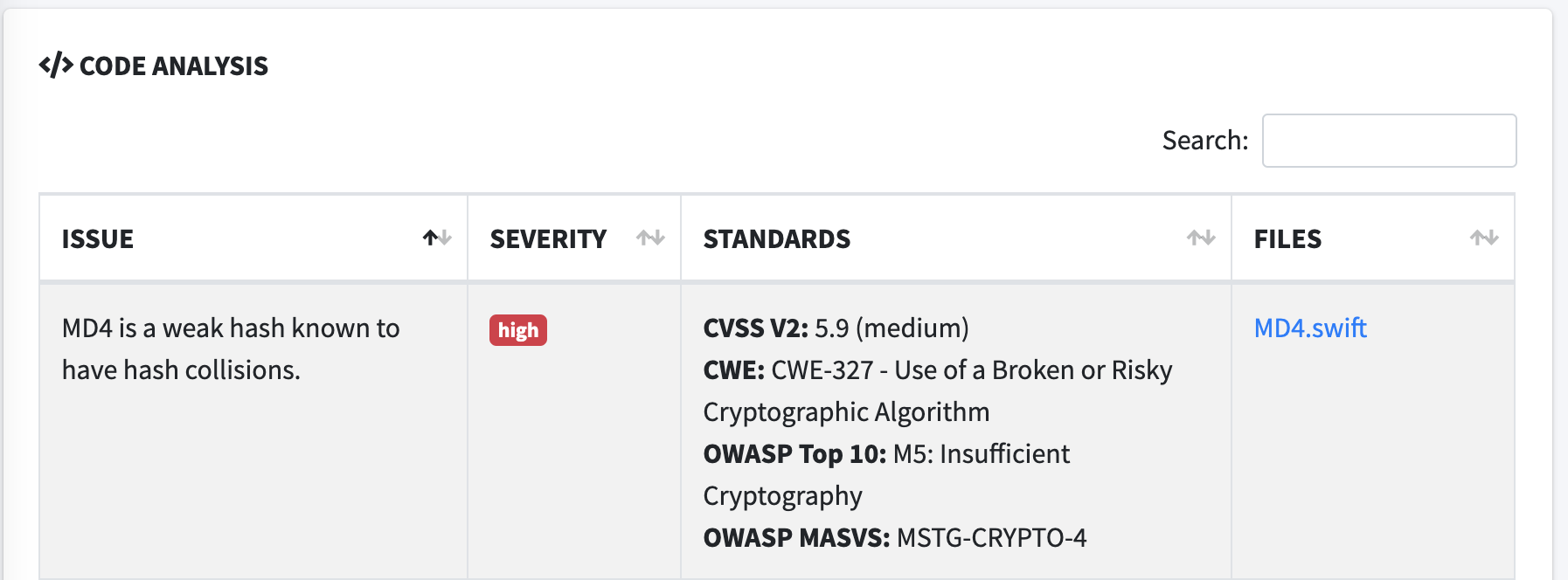Toggle sorting arrows in STANDARDS column
Screen dimensions: 1568x580
pos(1201,238)
